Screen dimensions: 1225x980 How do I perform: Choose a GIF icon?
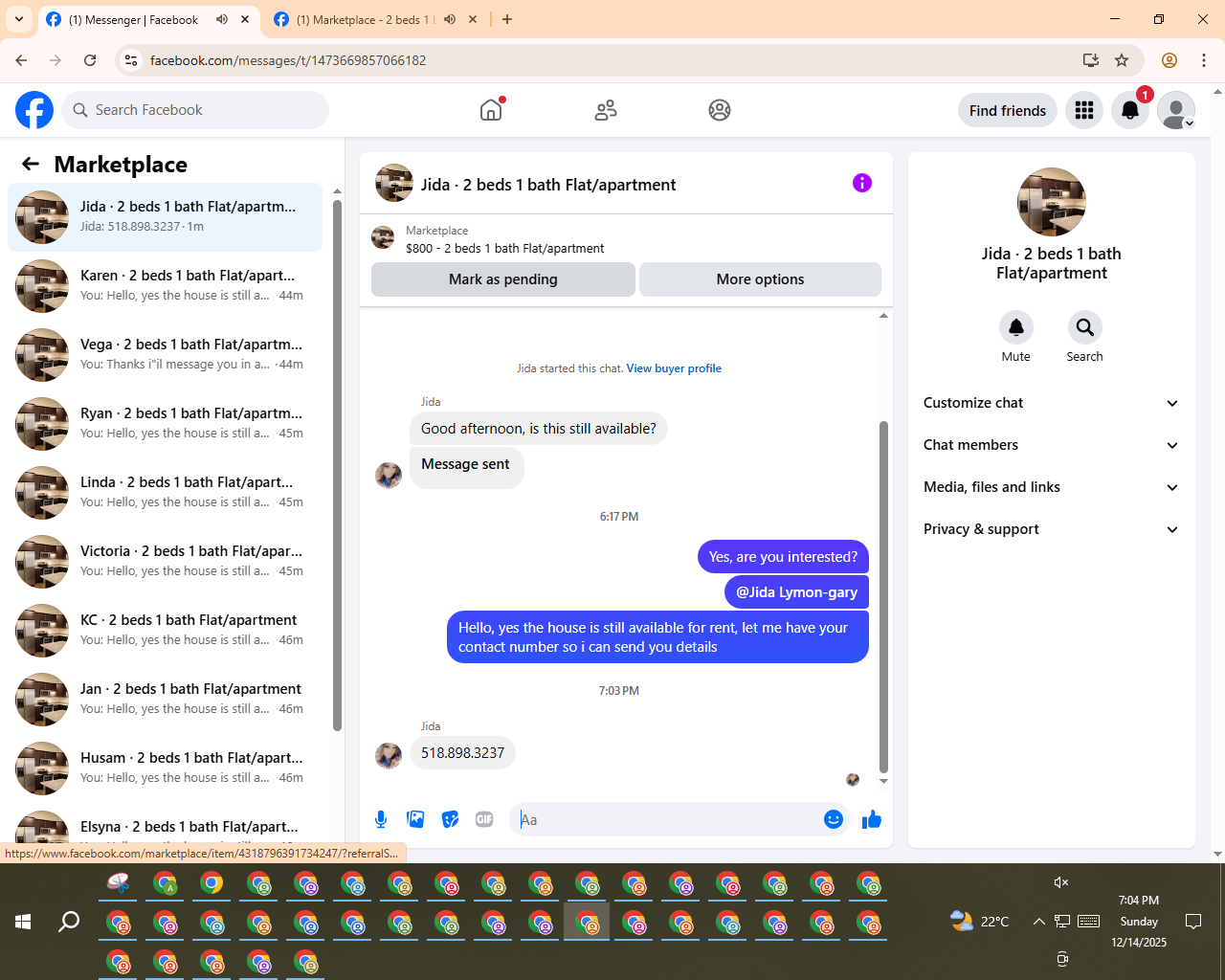pos(484,819)
